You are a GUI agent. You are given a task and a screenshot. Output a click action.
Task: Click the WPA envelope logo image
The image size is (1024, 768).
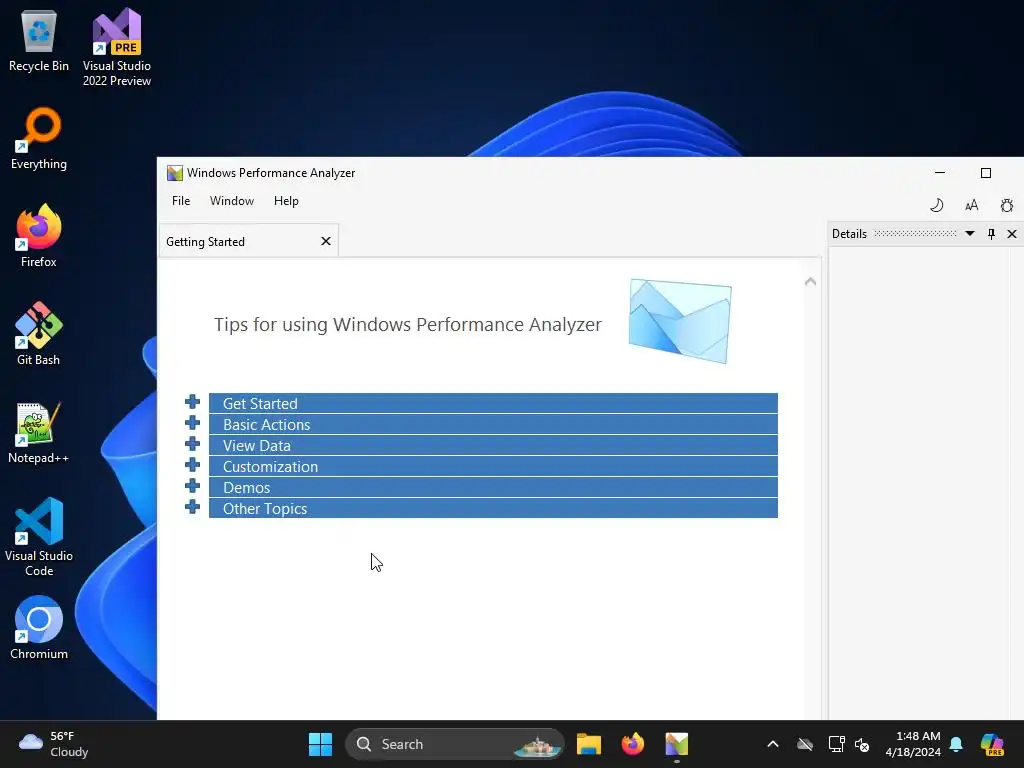[680, 321]
